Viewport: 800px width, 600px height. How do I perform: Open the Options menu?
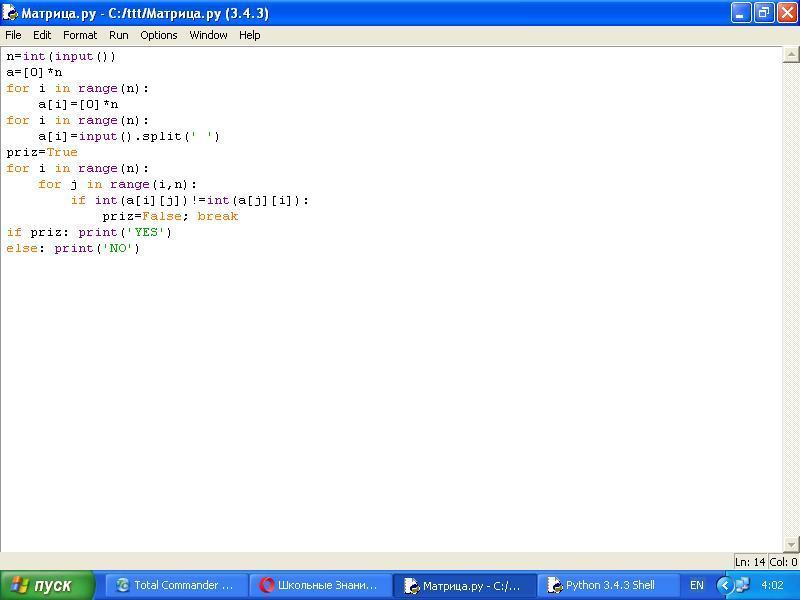click(159, 35)
